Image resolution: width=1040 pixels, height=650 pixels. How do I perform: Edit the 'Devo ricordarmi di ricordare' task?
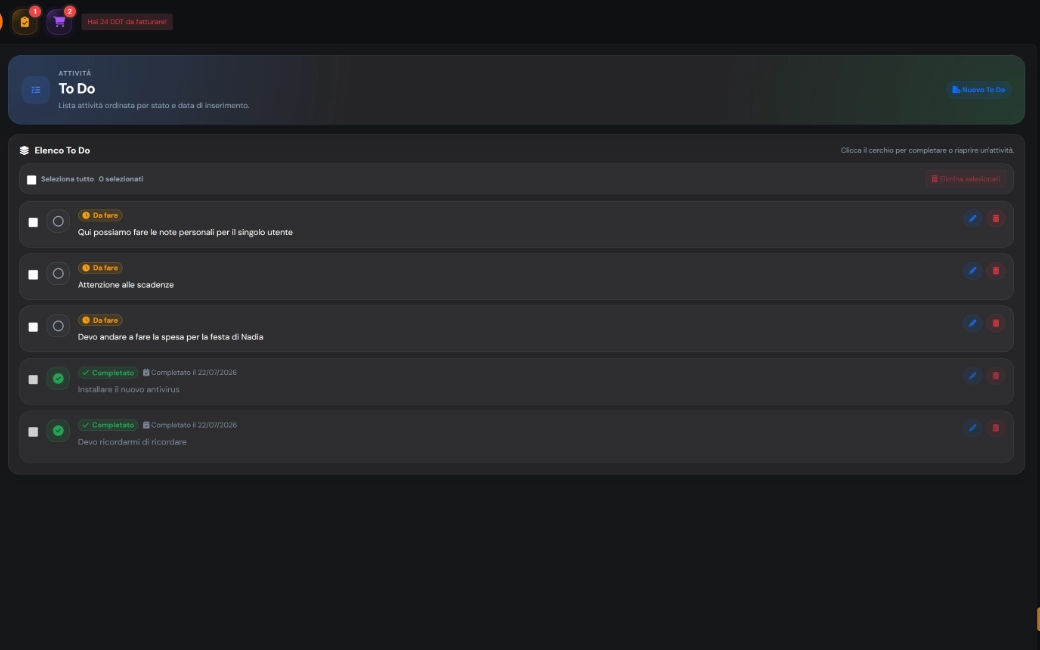(972, 428)
